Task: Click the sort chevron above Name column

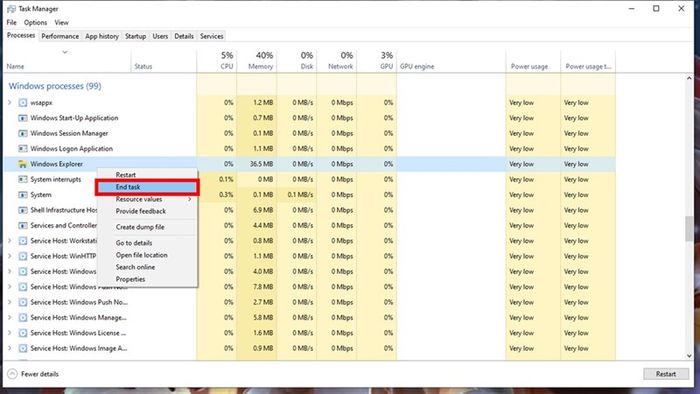Action: (x=65, y=52)
